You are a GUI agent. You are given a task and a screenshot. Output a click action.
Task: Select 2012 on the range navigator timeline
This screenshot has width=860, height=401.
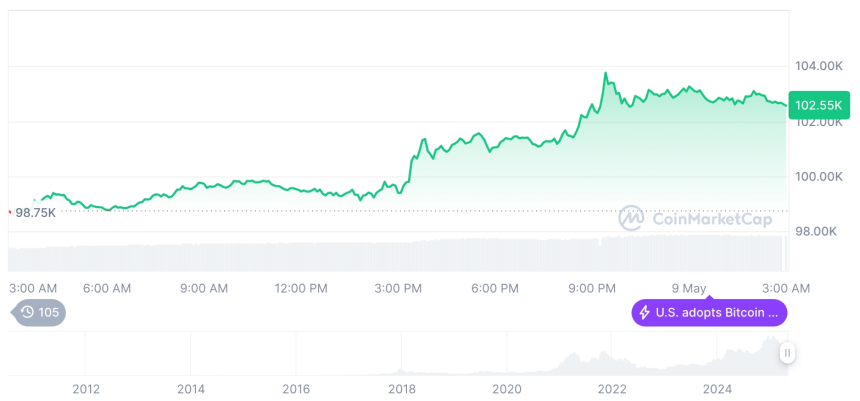(x=86, y=389)
